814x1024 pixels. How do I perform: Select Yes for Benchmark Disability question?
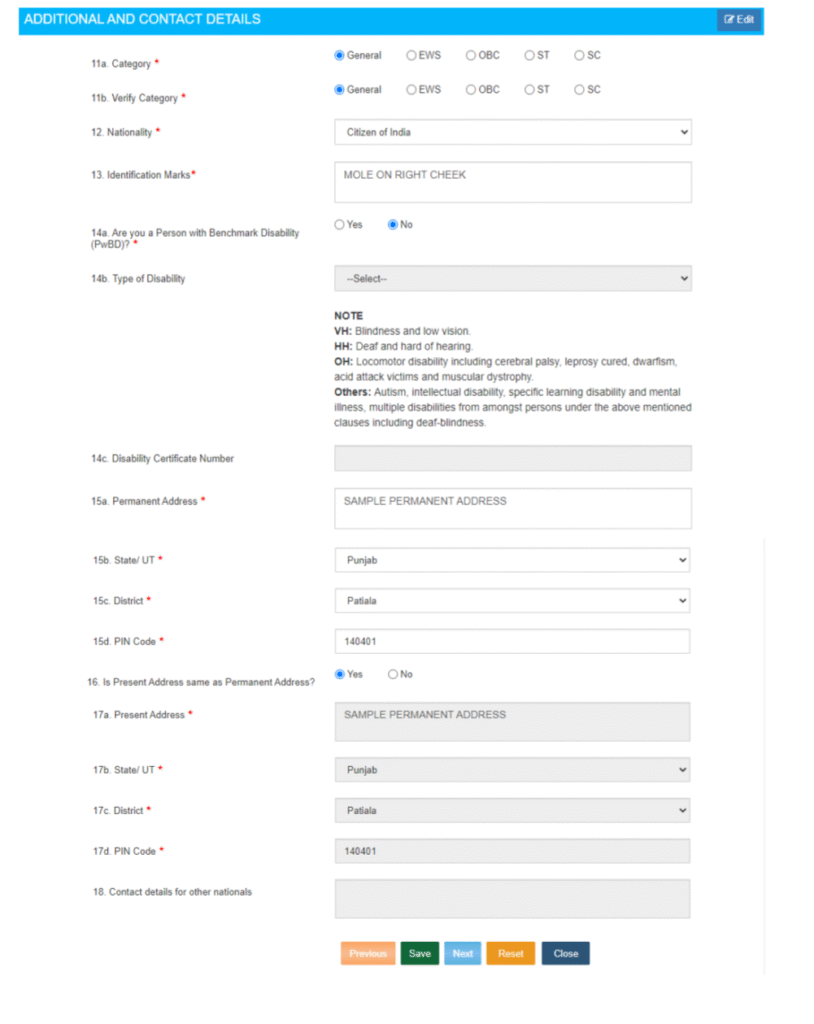(x=340, y=225)
